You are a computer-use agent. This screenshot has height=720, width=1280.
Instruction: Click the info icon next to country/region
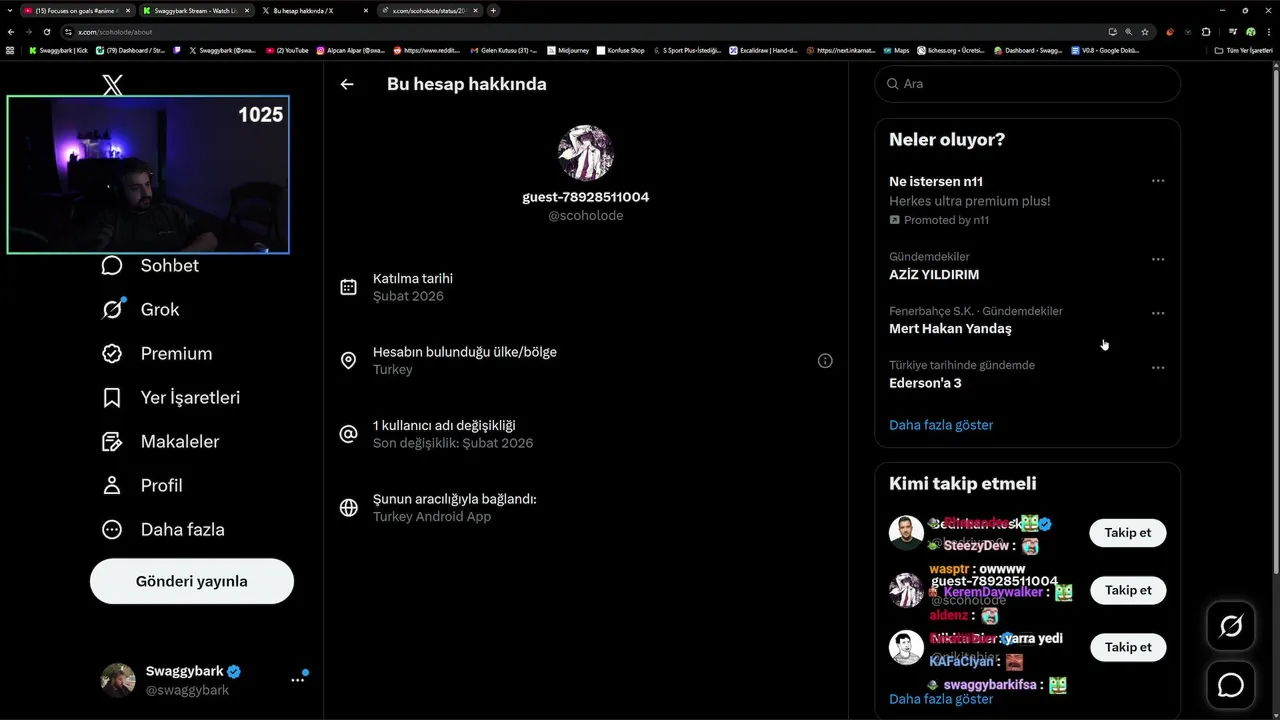[x=825, y=361]
